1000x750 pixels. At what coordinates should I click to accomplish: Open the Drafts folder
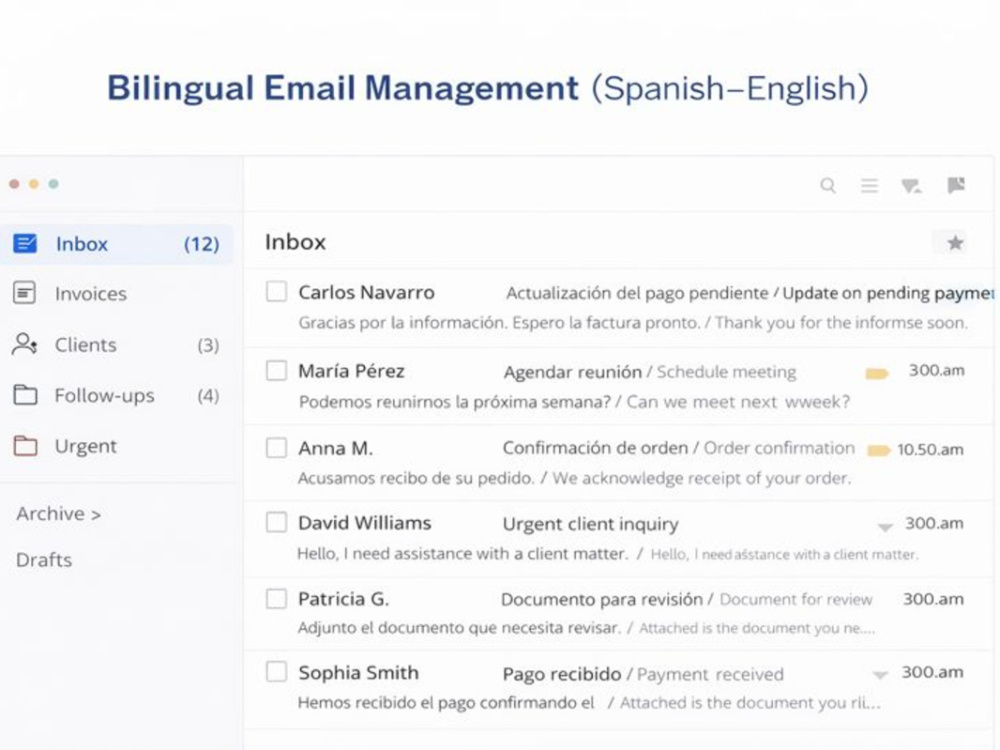pyautogui.click(x=44, y=560)
